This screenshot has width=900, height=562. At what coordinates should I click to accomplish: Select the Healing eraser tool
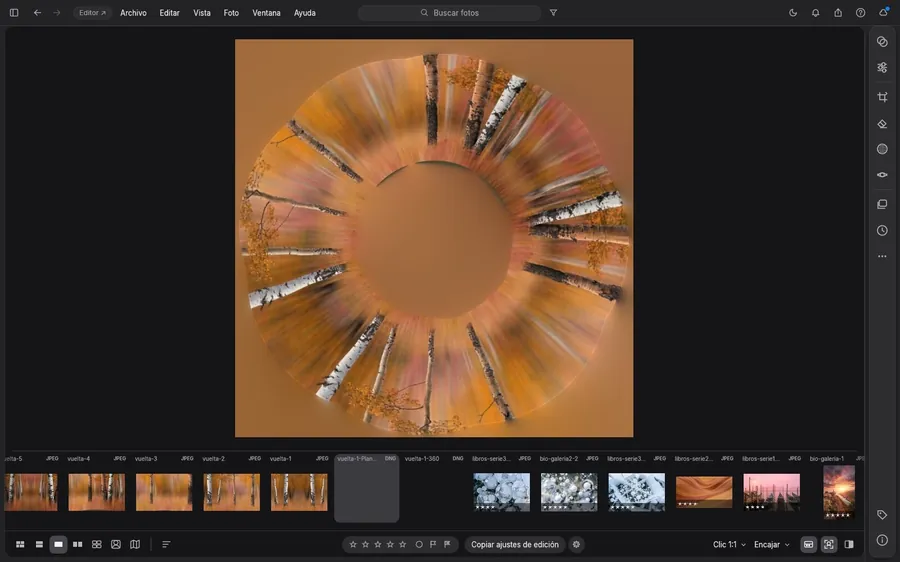[x=882, y=123]
